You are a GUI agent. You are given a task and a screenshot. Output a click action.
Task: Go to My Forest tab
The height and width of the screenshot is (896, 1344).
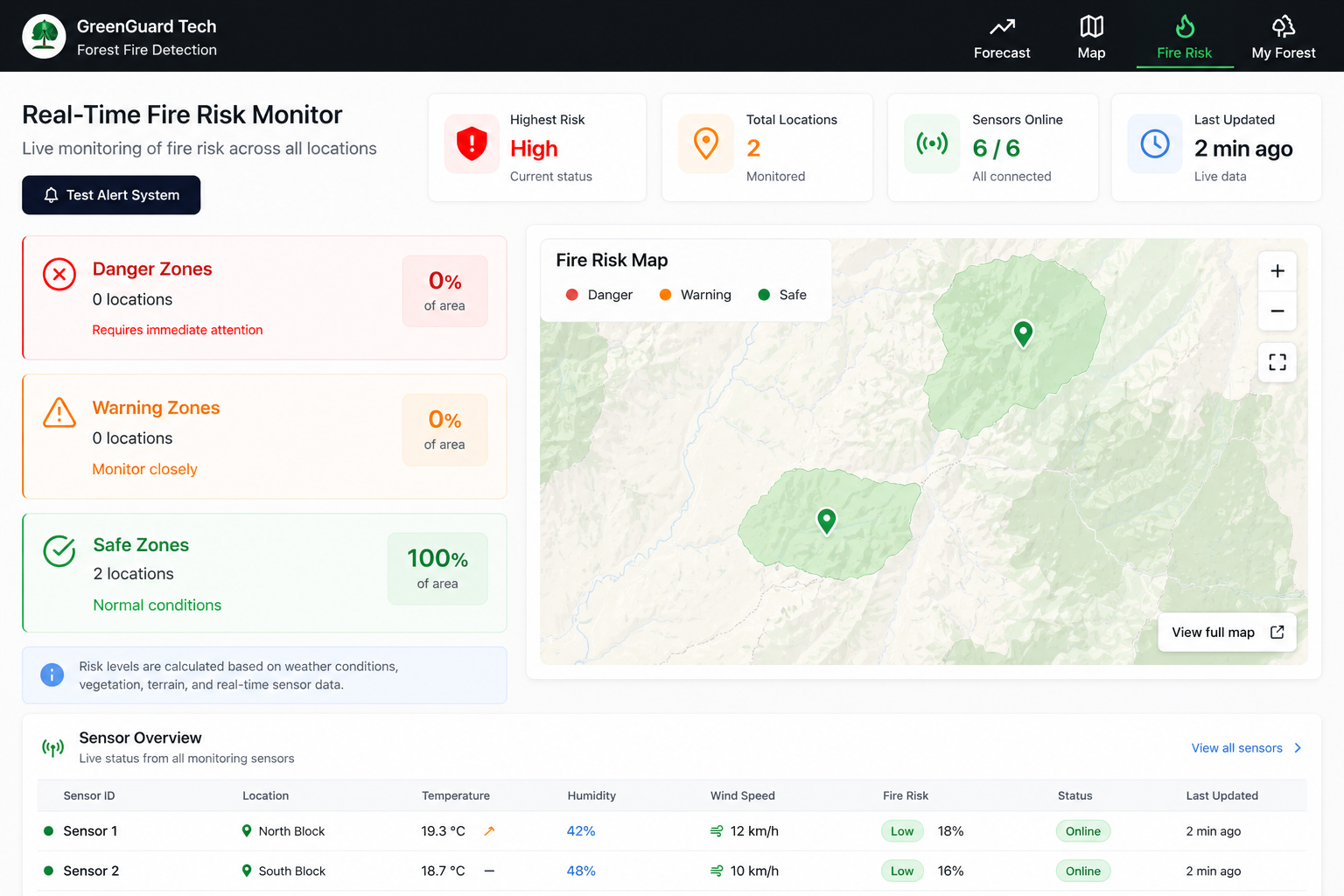(x=1284, y=38)
